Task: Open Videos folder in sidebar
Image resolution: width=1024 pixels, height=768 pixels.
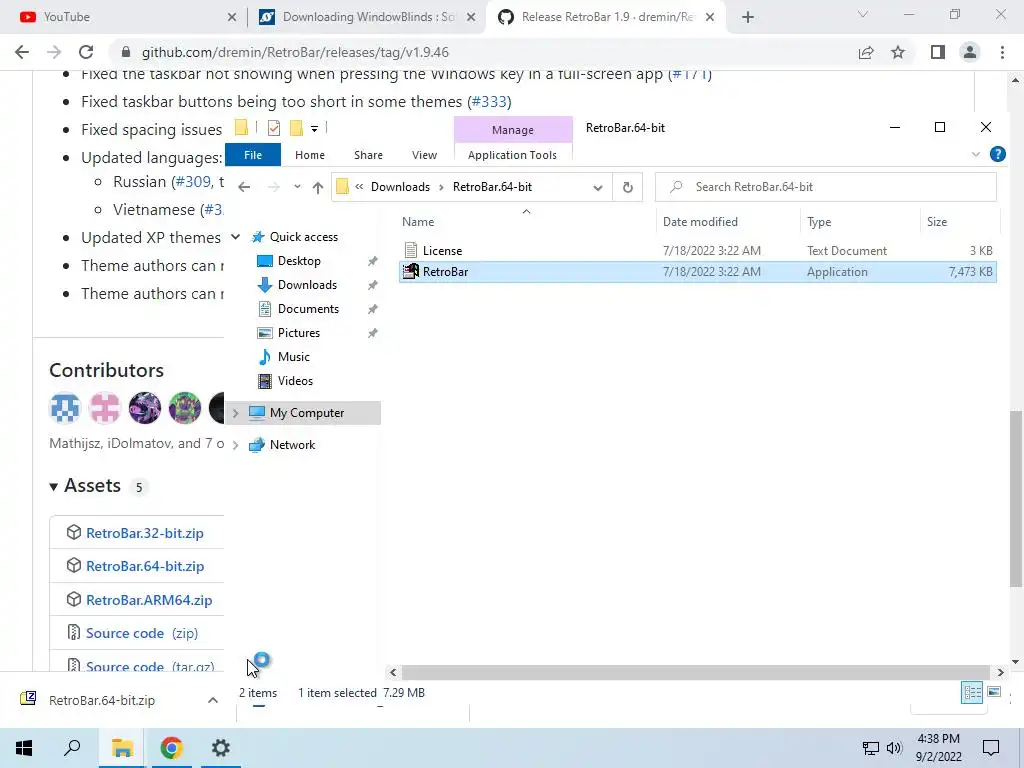Action: 295,381
